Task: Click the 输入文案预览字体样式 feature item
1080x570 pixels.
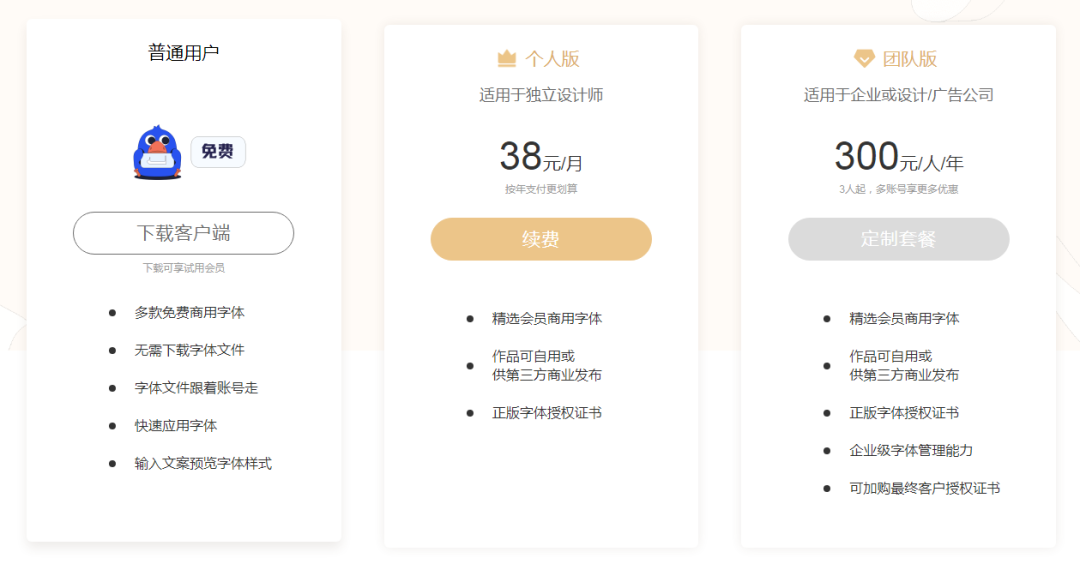Action: 203,464
